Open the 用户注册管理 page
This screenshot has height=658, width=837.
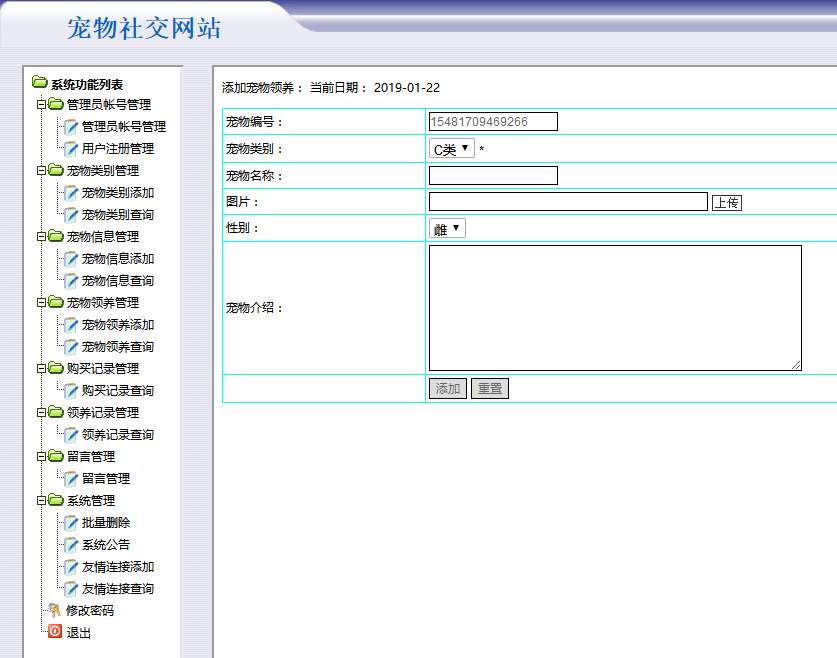click(x=118, y=149)
